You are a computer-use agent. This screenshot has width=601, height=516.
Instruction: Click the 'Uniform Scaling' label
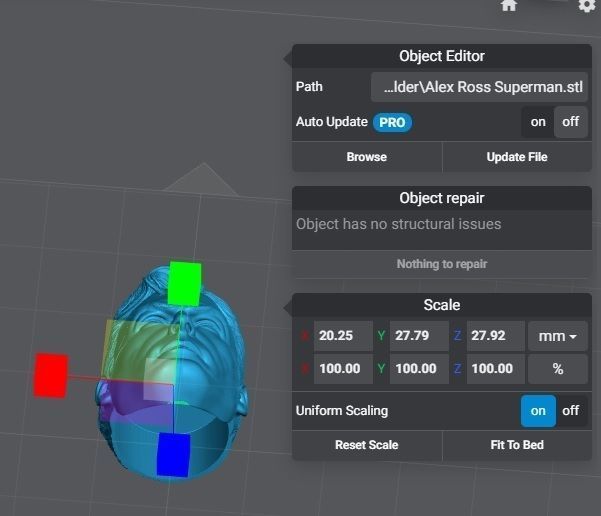342,411
